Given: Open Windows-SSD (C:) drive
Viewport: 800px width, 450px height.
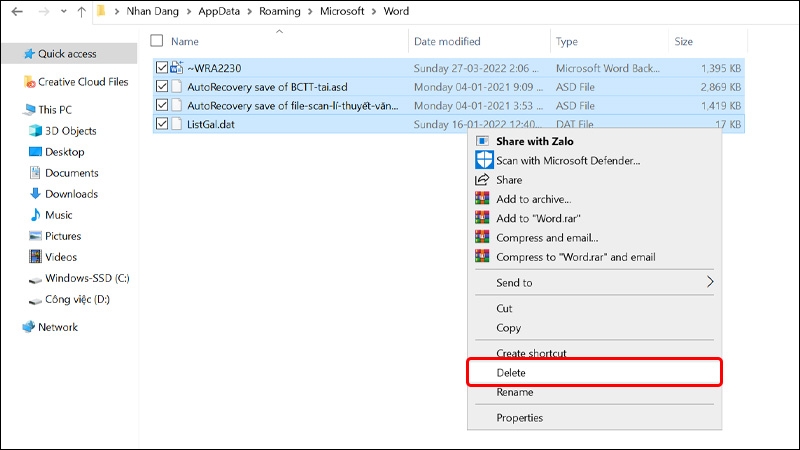Looking at the screenshot, I should coord(87,278).
